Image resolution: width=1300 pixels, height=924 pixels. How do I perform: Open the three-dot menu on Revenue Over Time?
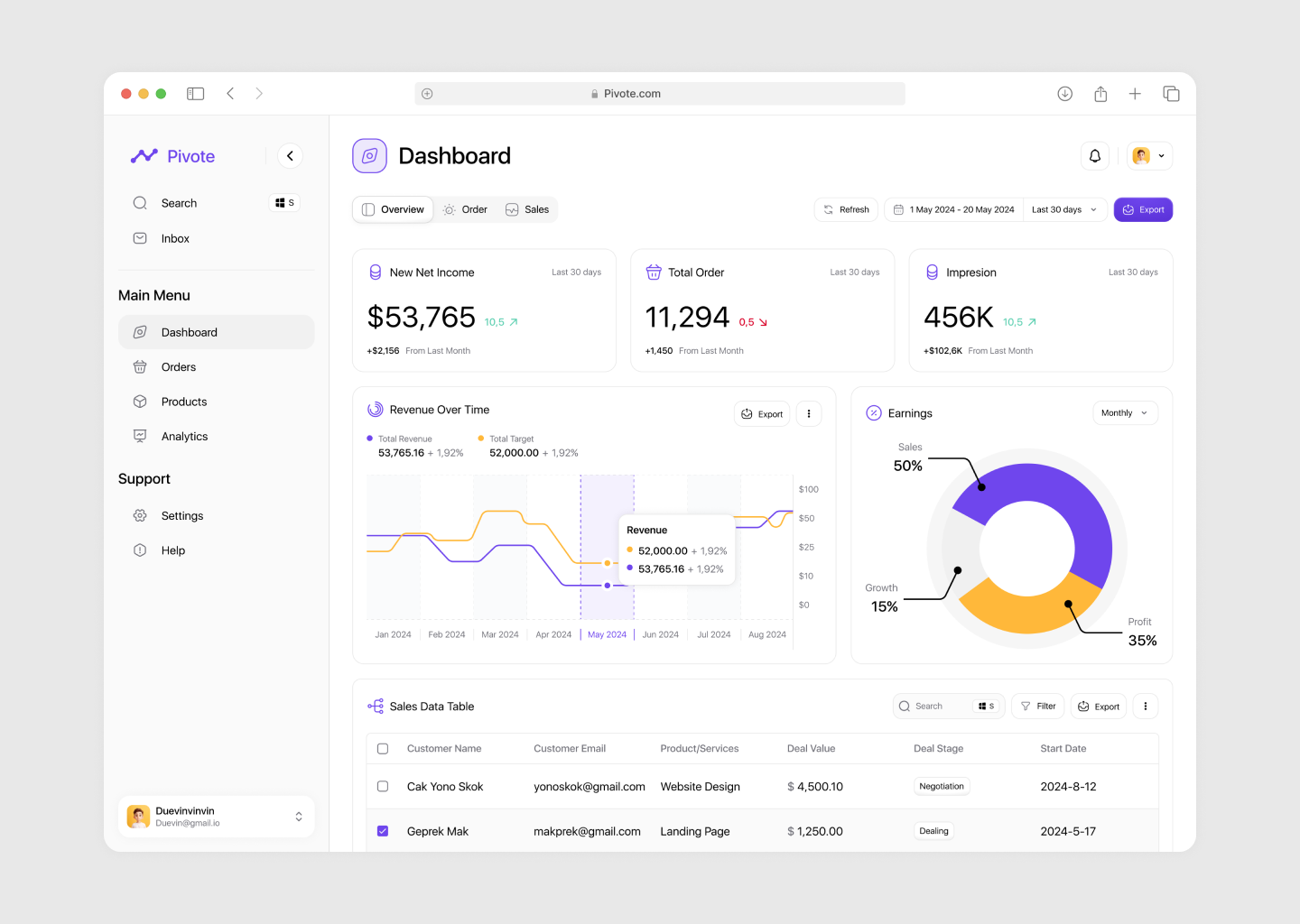[x=809, y=413]
